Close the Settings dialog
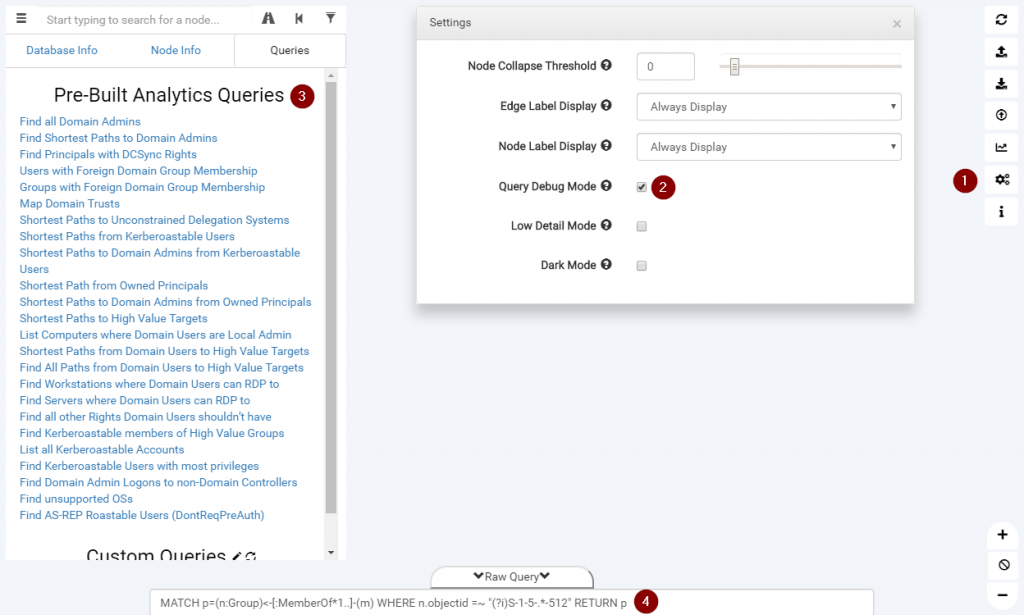Image resolution: width=1024 pixels, height=615 pixels. pyautogui.click(x=897, y=24)
